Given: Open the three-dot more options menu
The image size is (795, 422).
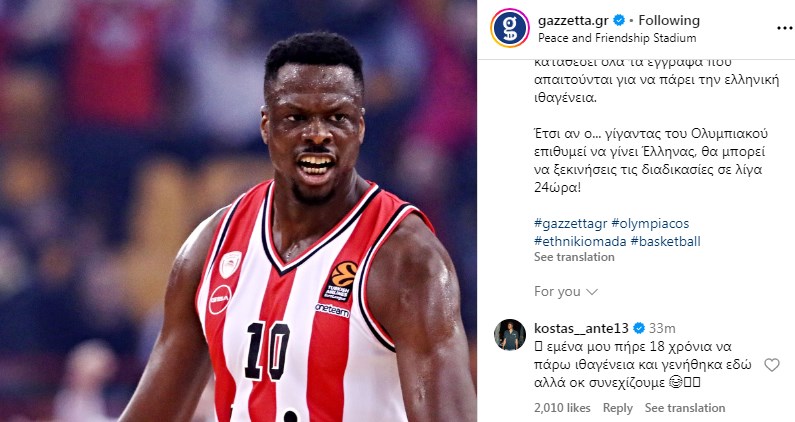Looking at the screenshot, I should [784, 28].
